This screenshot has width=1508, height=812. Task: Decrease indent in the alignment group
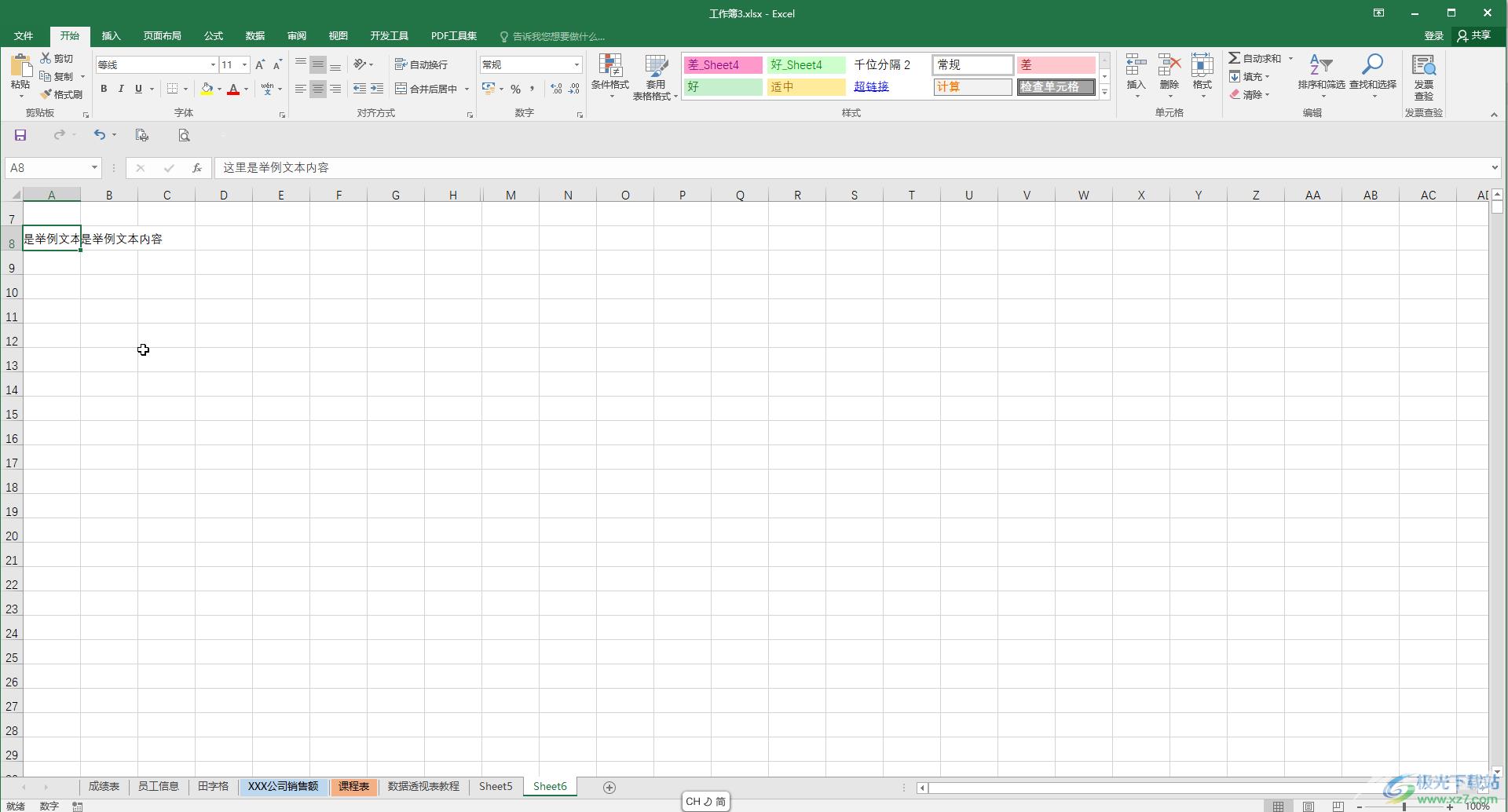pyautogui.click(x=360, y=89)
